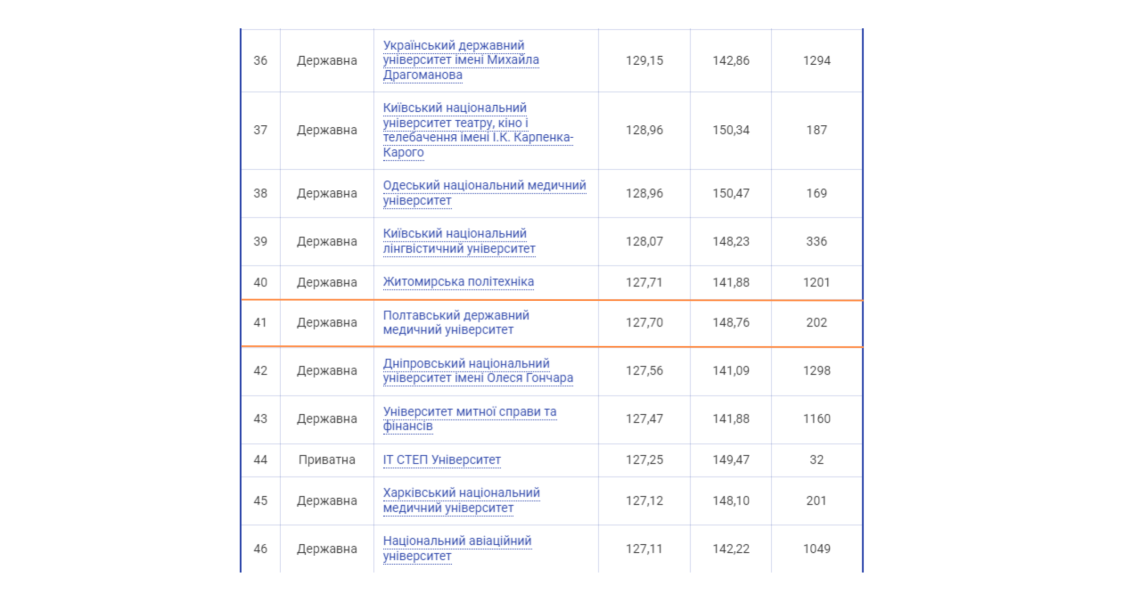
Task: Select rank number 44 cell
Action: coord(260,460)
